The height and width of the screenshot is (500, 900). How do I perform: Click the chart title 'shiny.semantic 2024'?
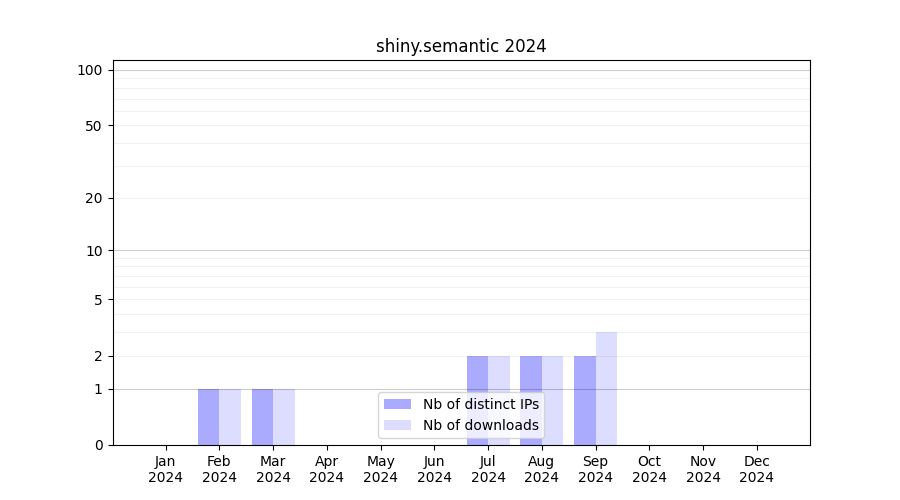[461, 46]
